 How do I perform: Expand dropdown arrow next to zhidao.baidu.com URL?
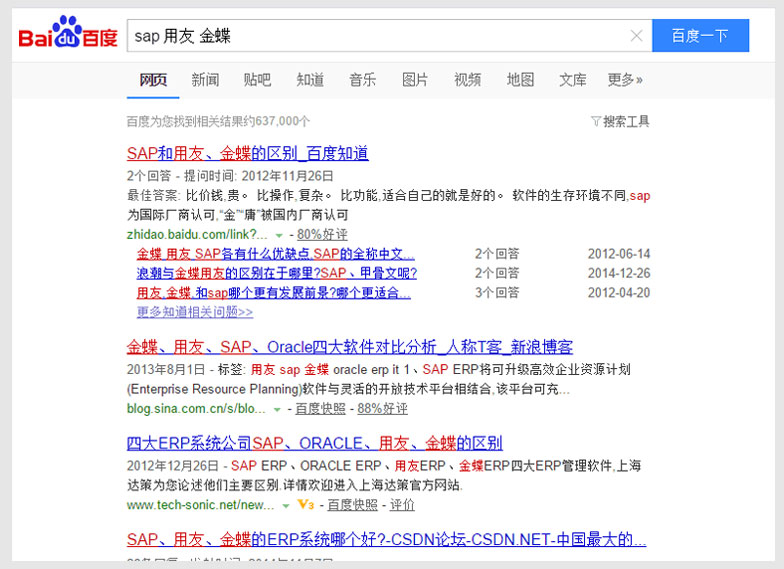pyautogui.click(x=279, y=235)
